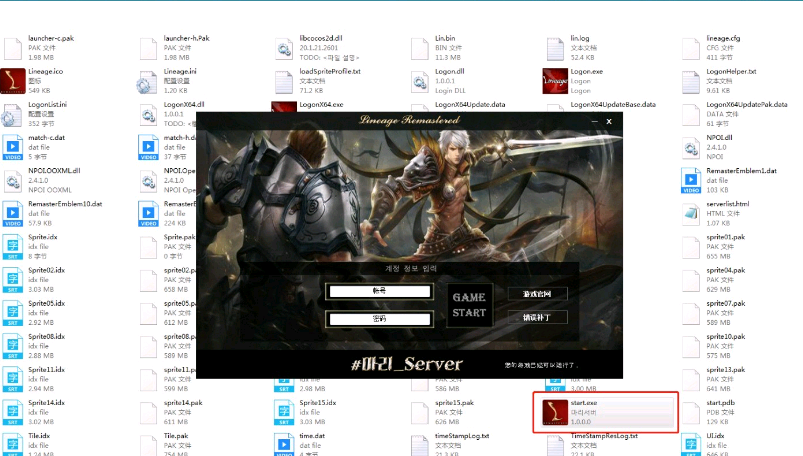The image size is (803, 456).
Task: Click the 错误补丁 patch button
Action: 537,318
